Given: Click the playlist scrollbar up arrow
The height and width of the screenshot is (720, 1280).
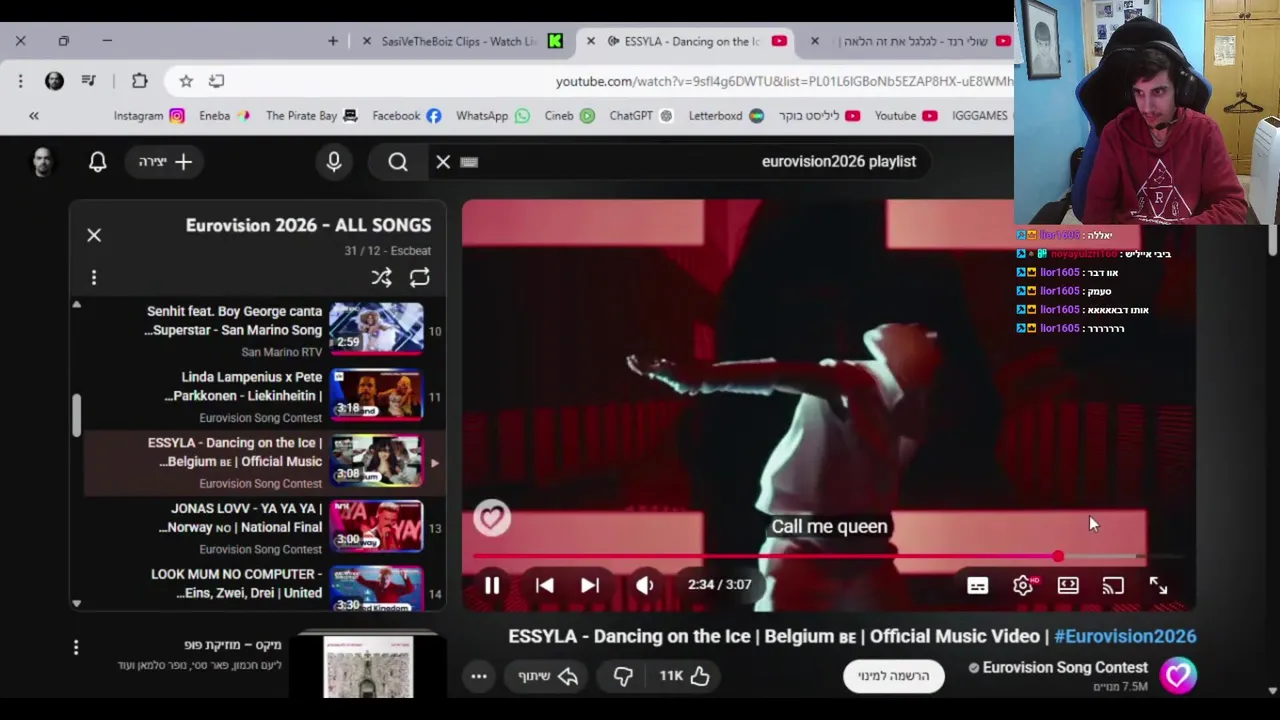Looking at the screenshot, I should pyautogui.click(x=76, y=305).
